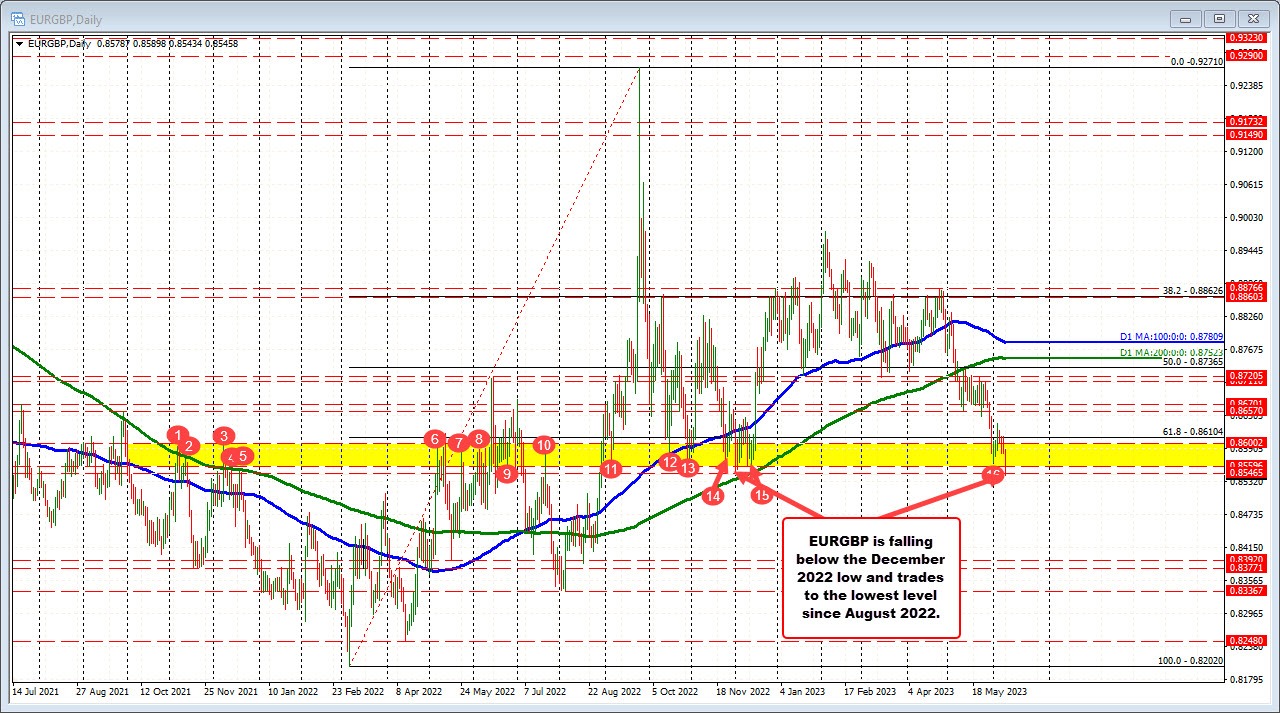Click the red price label 0.88766

click(x=1248, y=288)
